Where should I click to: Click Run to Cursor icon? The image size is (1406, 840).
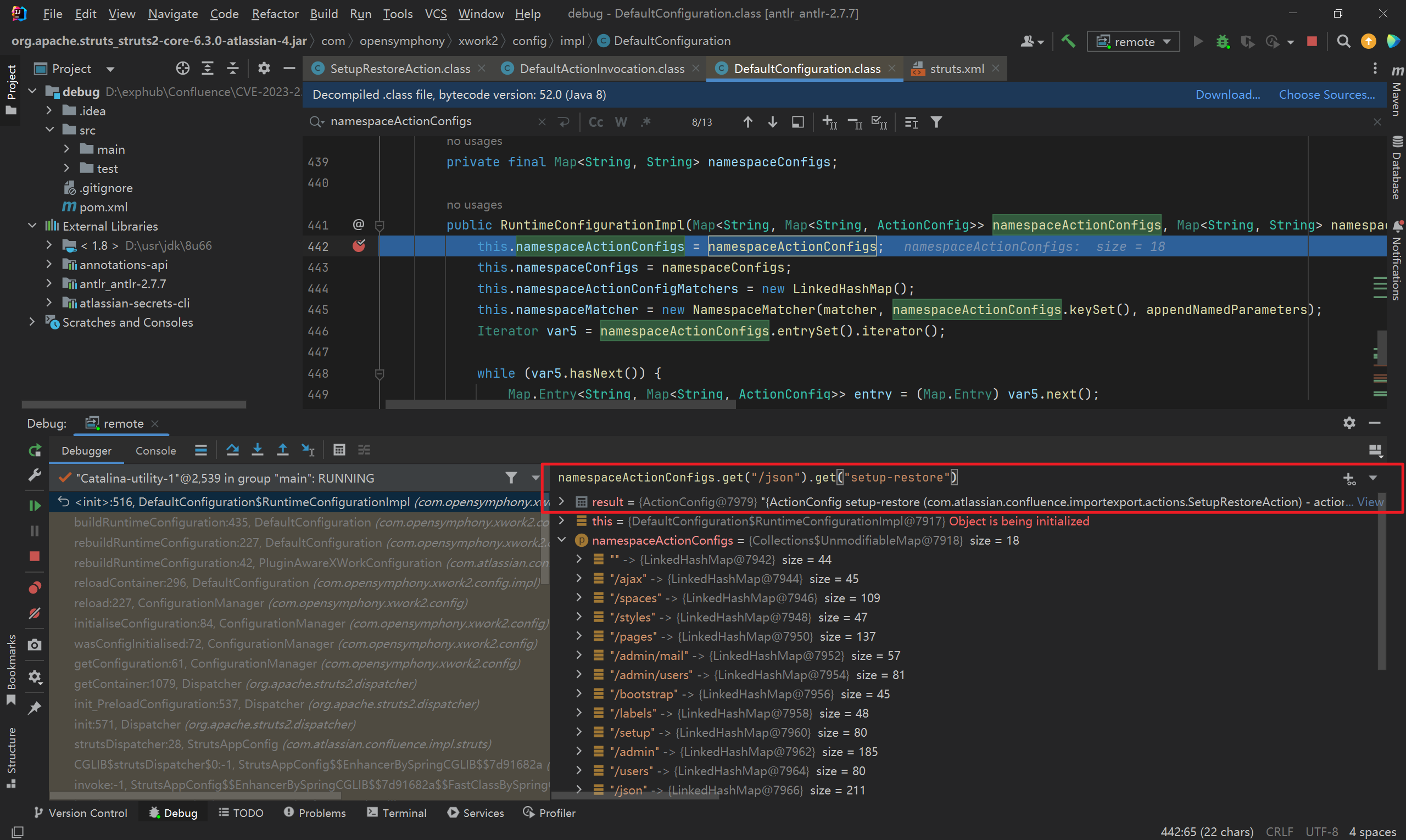[308, 450]
